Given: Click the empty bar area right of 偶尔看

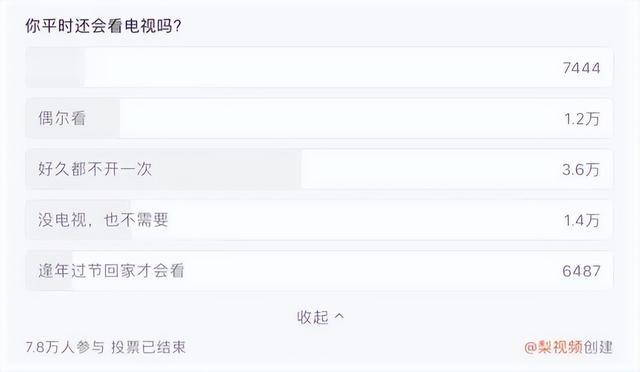Looking at the screenshot, I should coord(339,118).
